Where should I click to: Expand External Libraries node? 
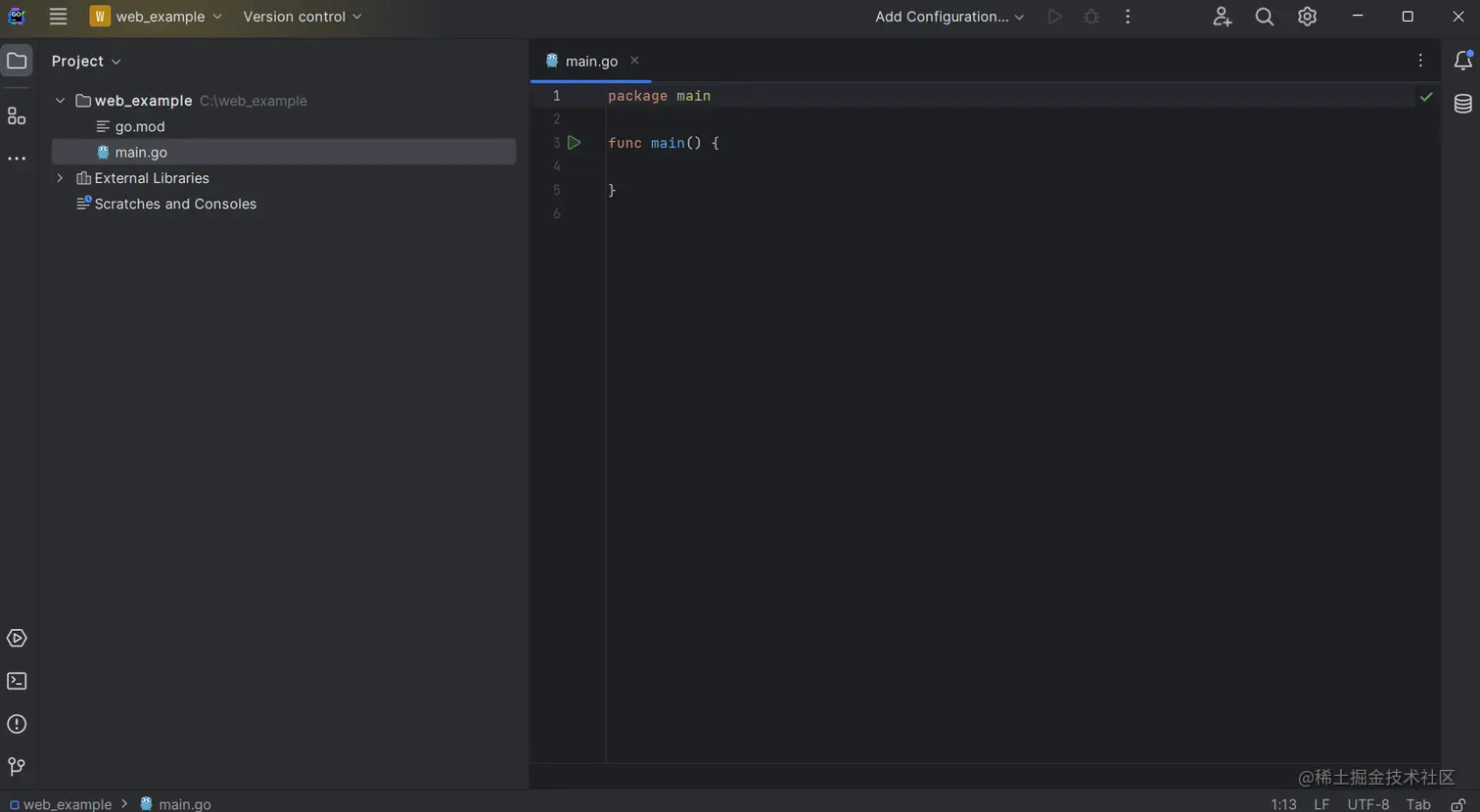point(60,178)
